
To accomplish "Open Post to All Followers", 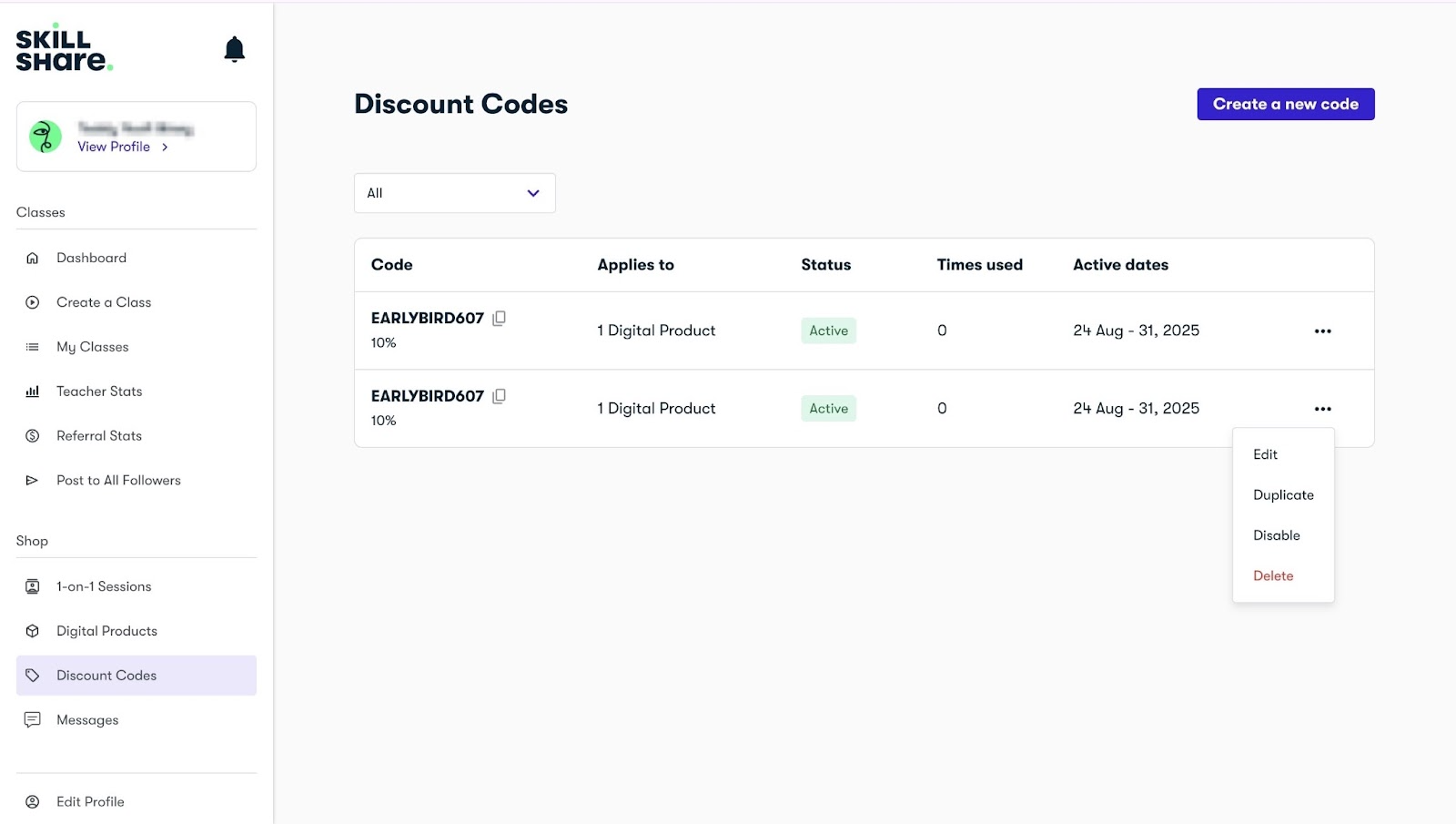I will tap(118, 481).
